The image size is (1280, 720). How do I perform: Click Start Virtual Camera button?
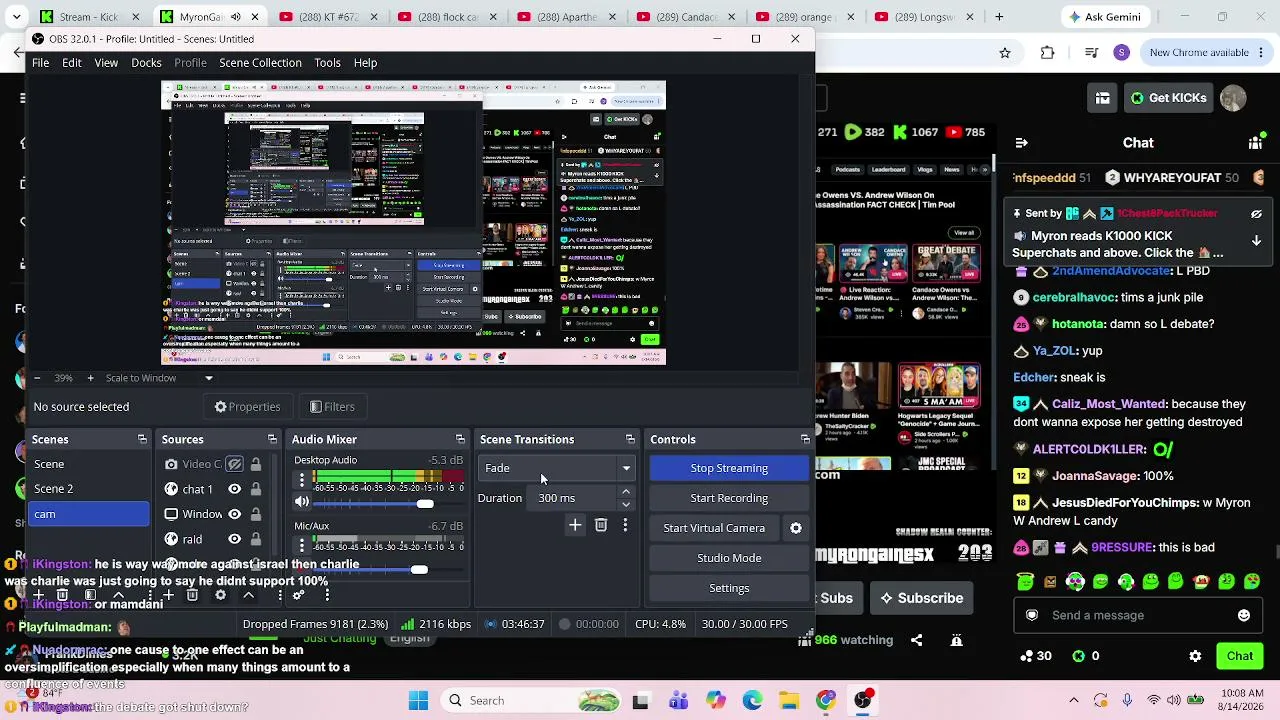tap(714, 528)
